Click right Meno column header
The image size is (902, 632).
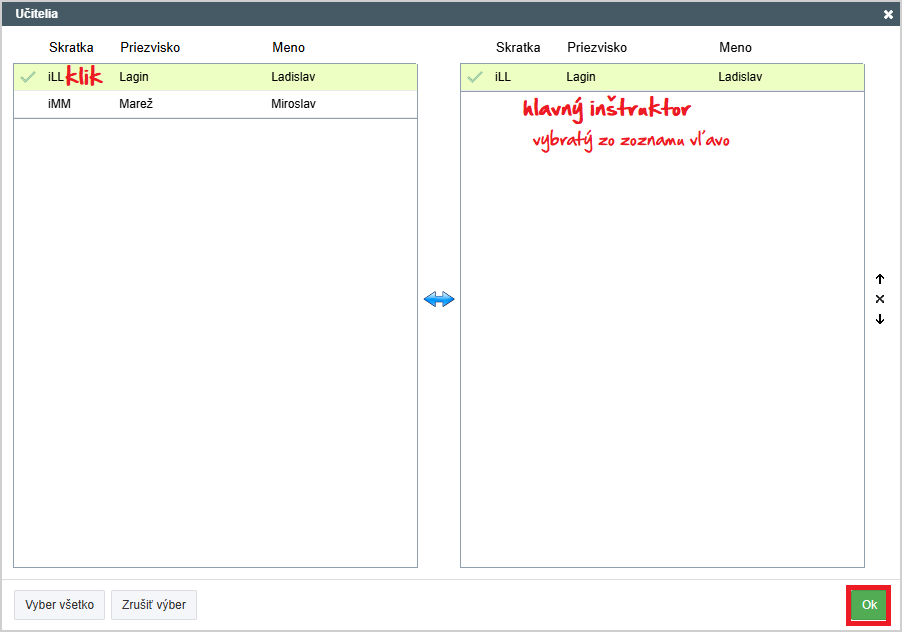pyautogui.click(x=735, y=48)
